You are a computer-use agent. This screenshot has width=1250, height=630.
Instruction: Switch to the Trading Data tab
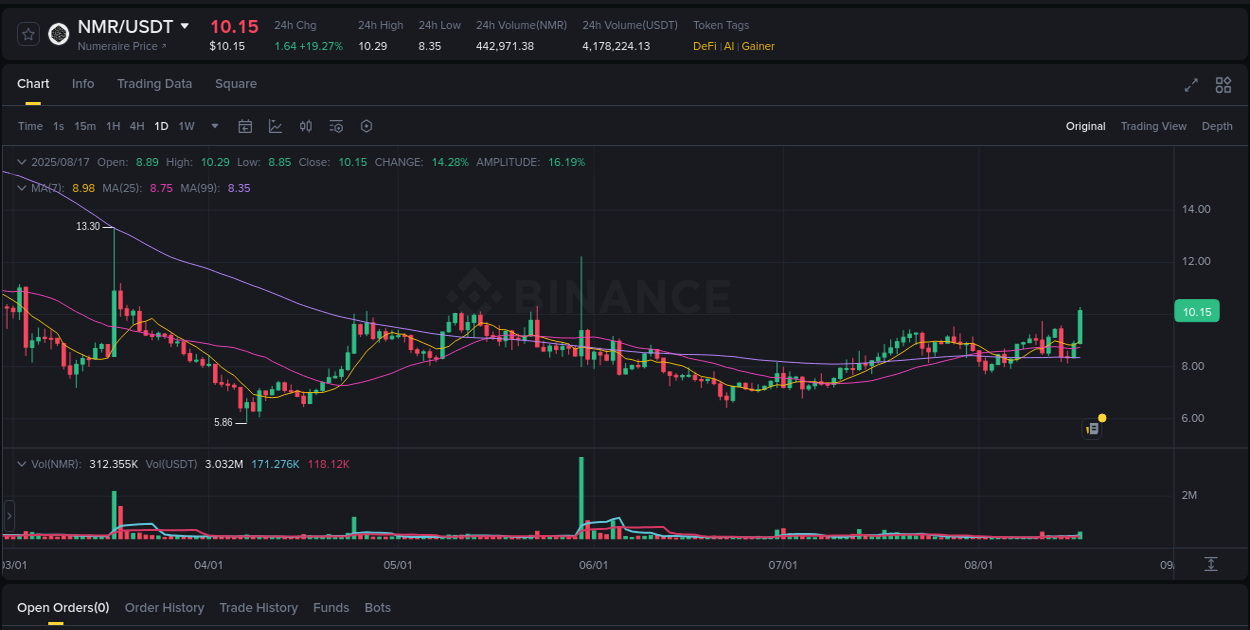point(154,84)
